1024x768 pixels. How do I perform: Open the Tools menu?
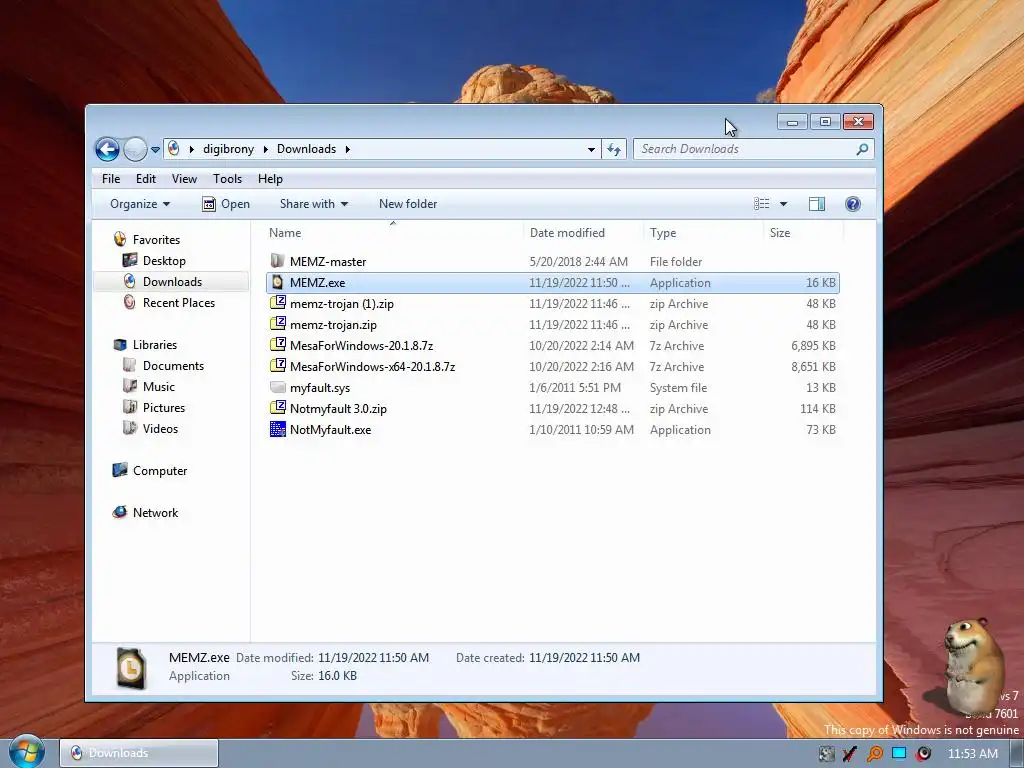[x=227, y=179]
